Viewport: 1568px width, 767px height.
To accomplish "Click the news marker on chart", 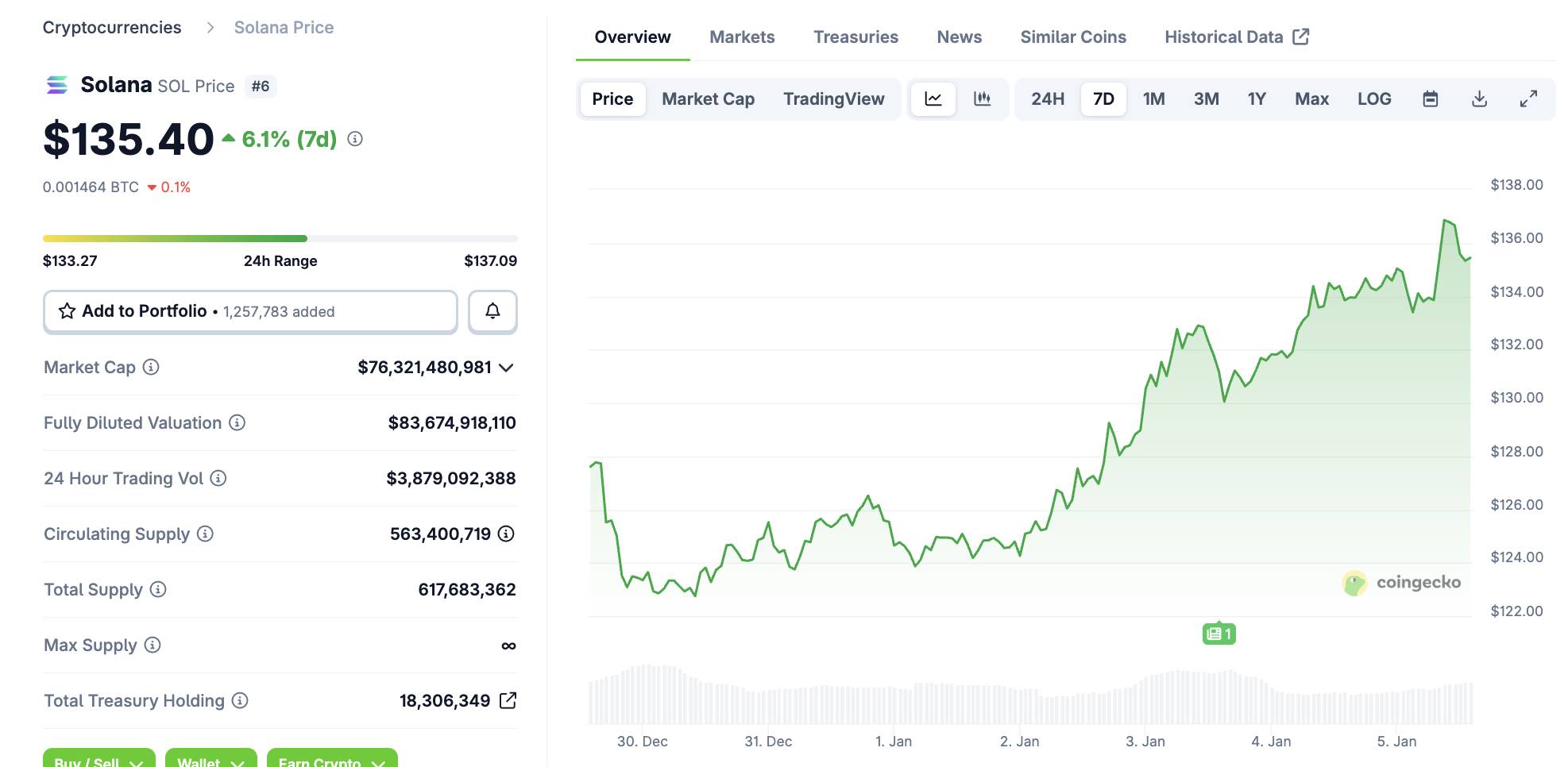I will 1218,634.
